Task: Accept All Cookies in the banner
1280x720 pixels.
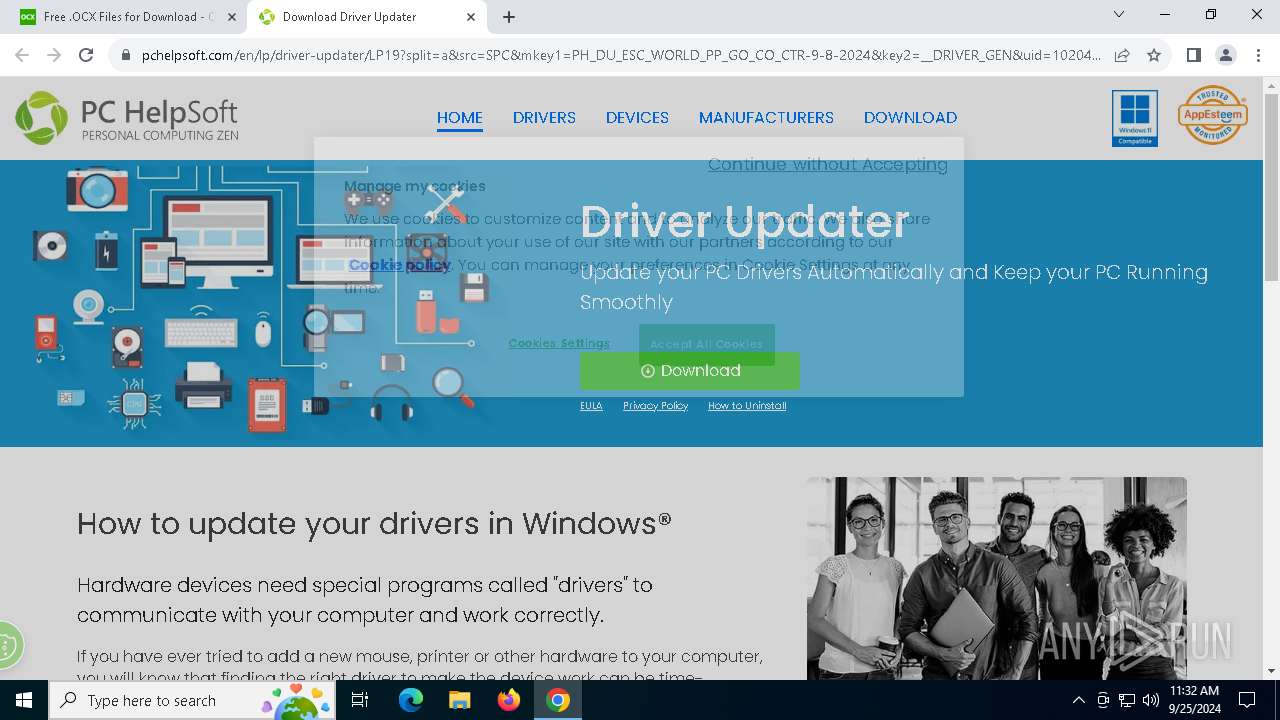Action: click(706, 344)
